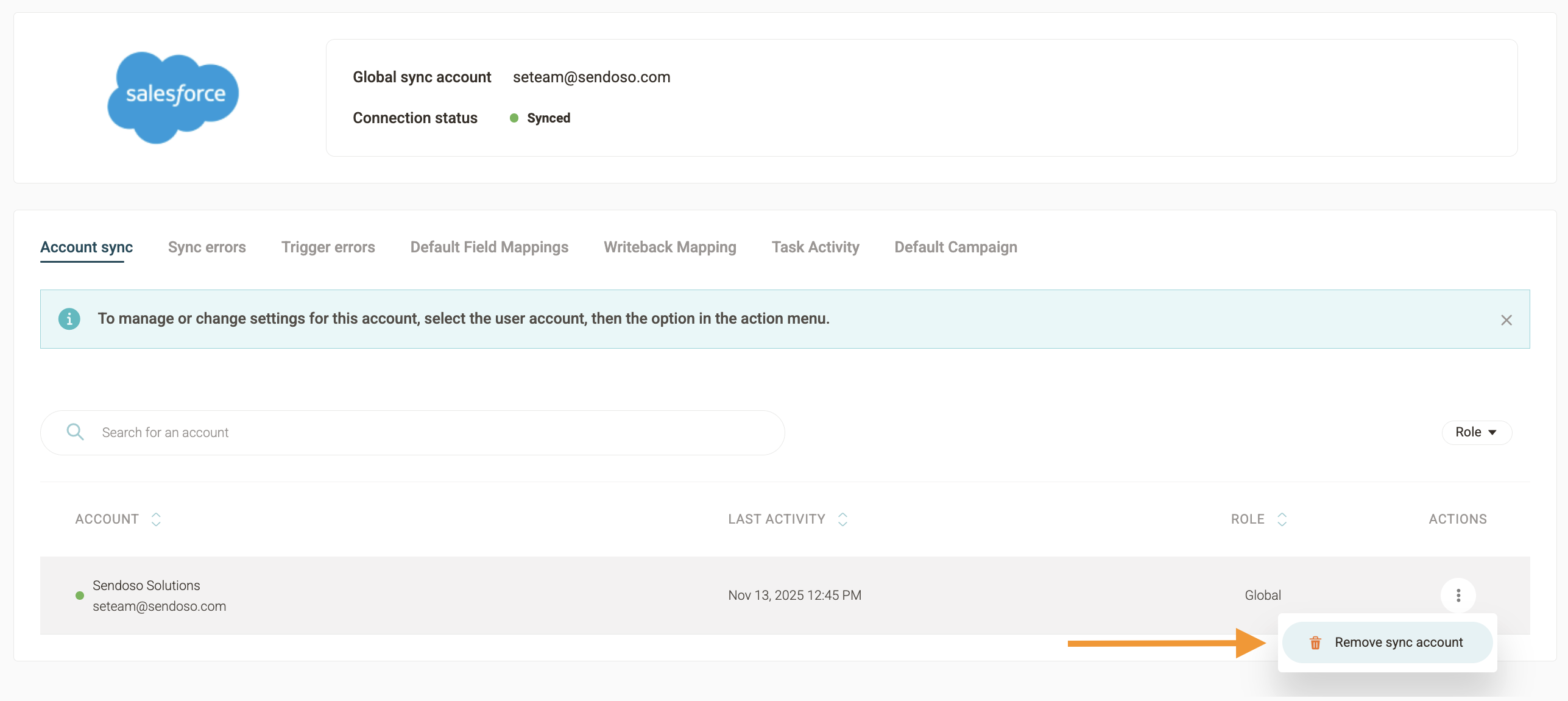Focus the Search for an account field

click(412, 432)
